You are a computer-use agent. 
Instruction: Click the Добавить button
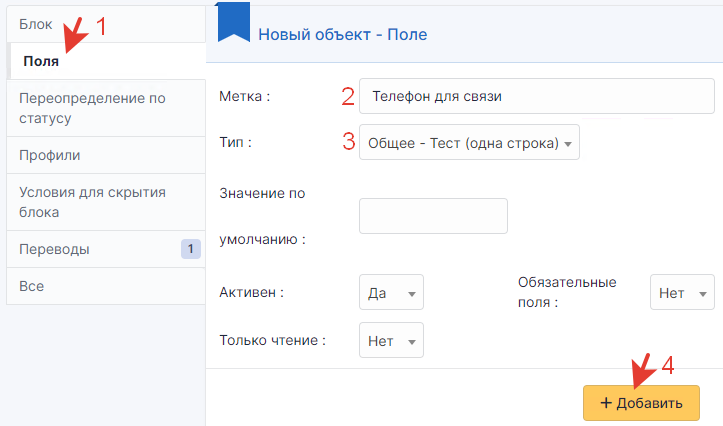tap(641, 403)
